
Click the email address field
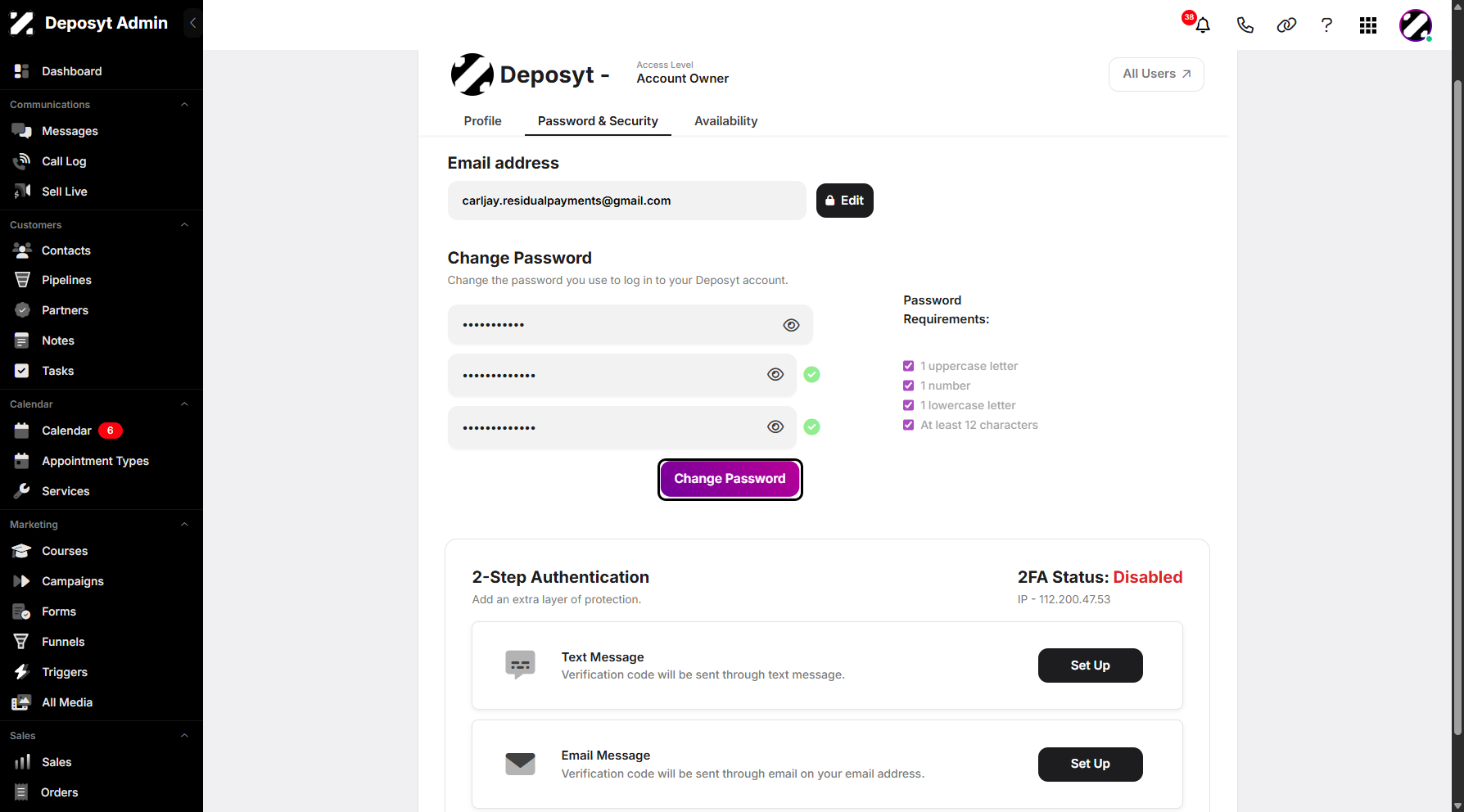coord(627,201)
